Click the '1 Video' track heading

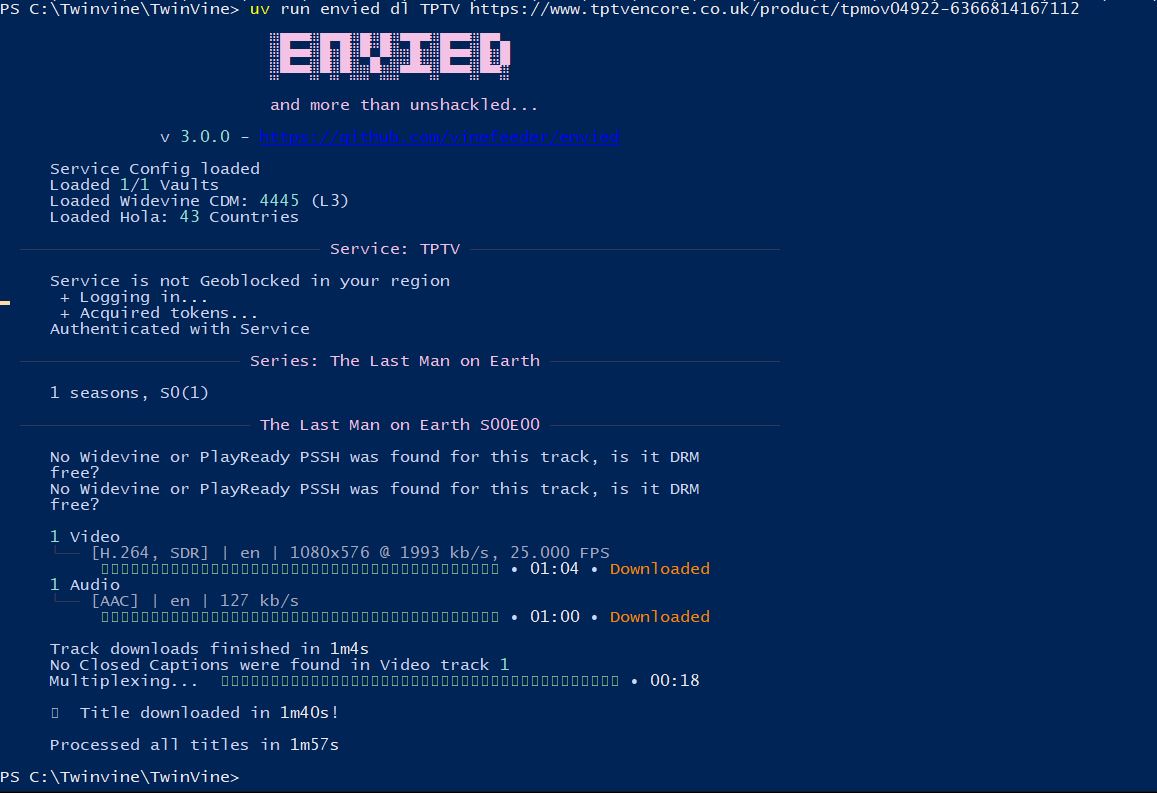[x=85, y=537]
